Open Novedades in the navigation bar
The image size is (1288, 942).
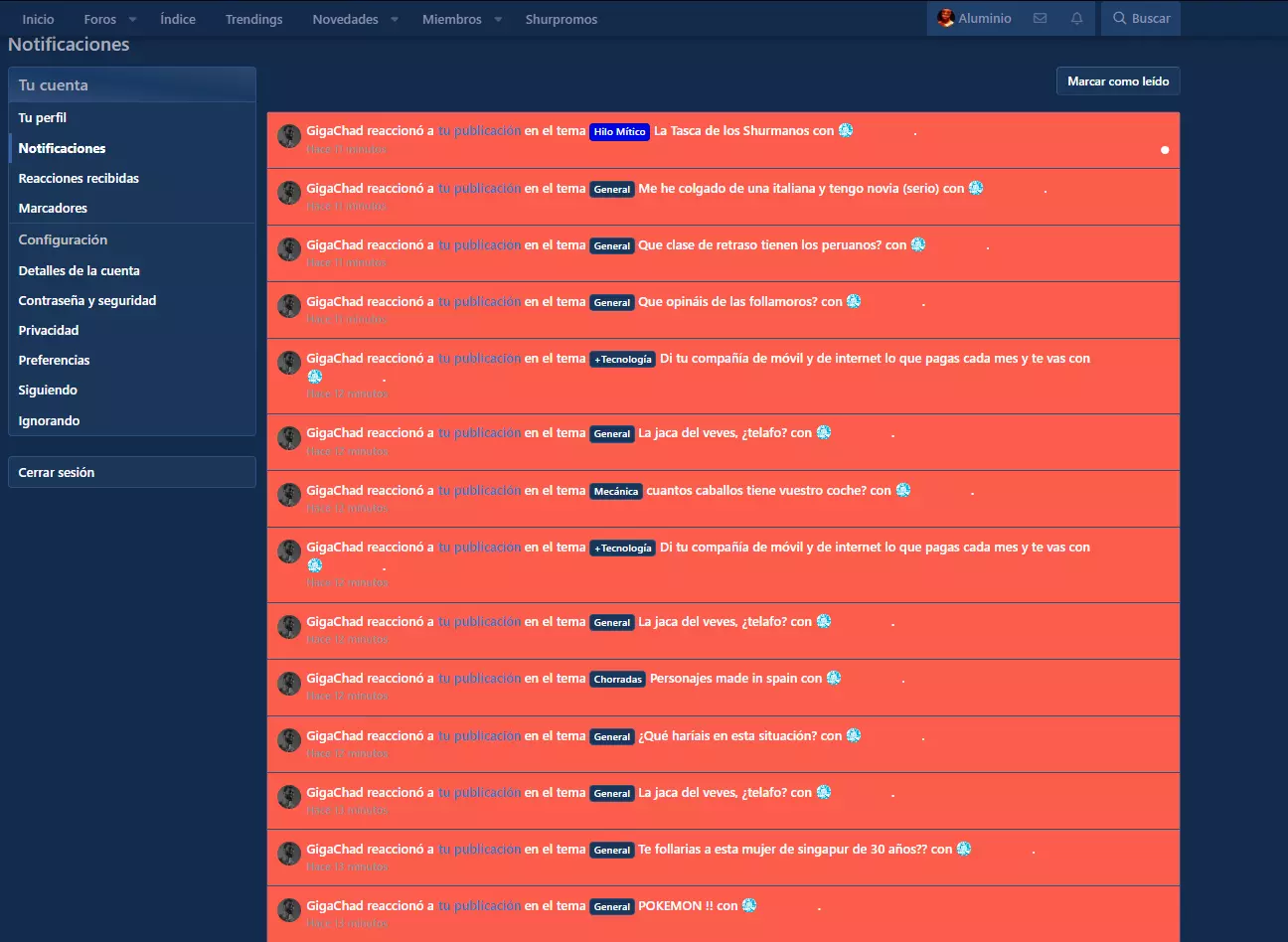(x=345, y=19)
